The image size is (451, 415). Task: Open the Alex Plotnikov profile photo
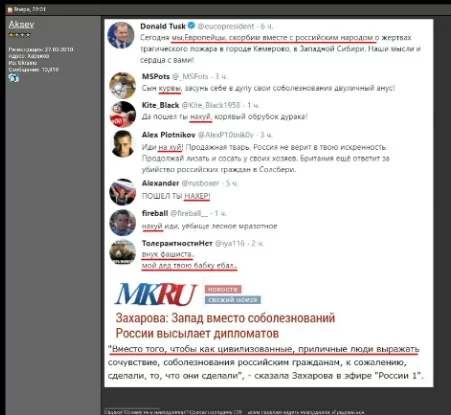coord(122,144)
